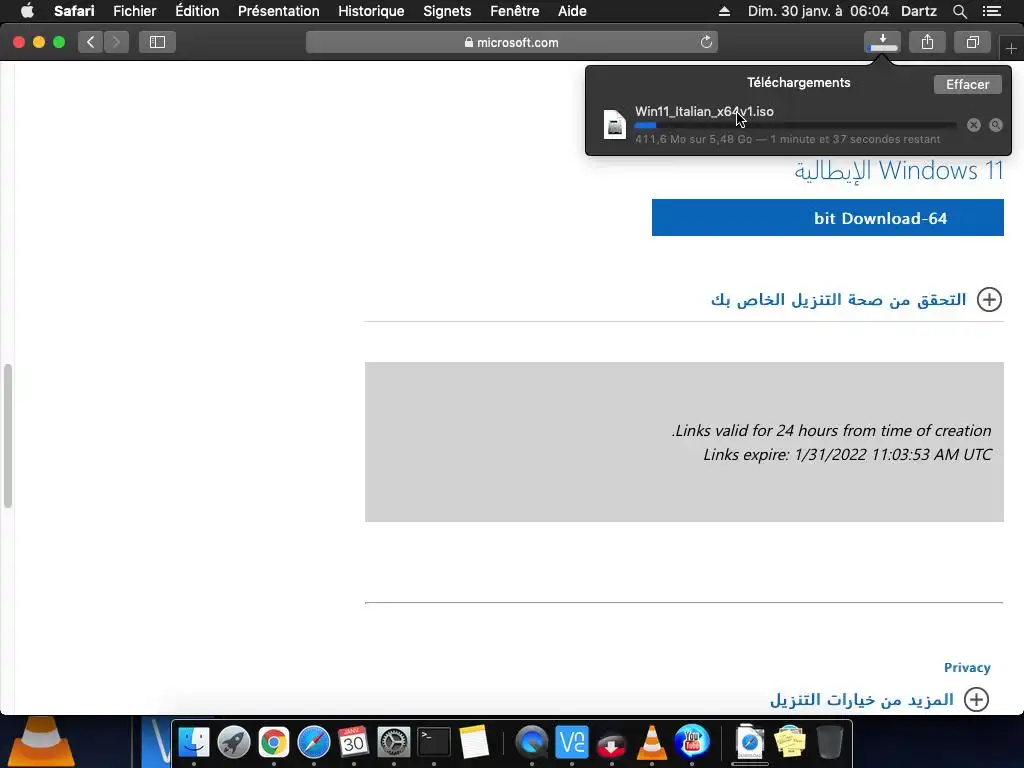1024x768 pixels.
Task: Click the 'Links expire' date text
Action: [x=847, y=455]
